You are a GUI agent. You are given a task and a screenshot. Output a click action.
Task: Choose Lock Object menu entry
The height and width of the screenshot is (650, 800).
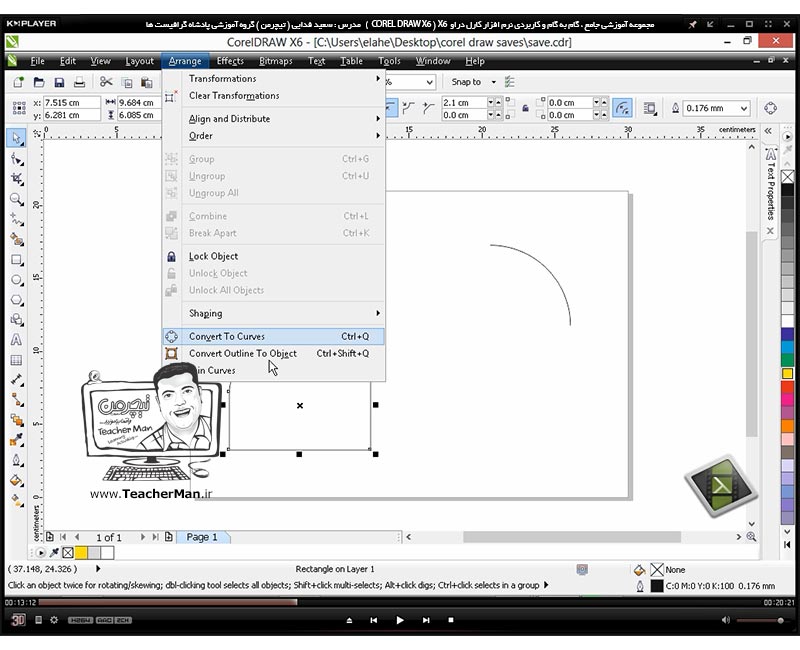click(x=273, y=256)
